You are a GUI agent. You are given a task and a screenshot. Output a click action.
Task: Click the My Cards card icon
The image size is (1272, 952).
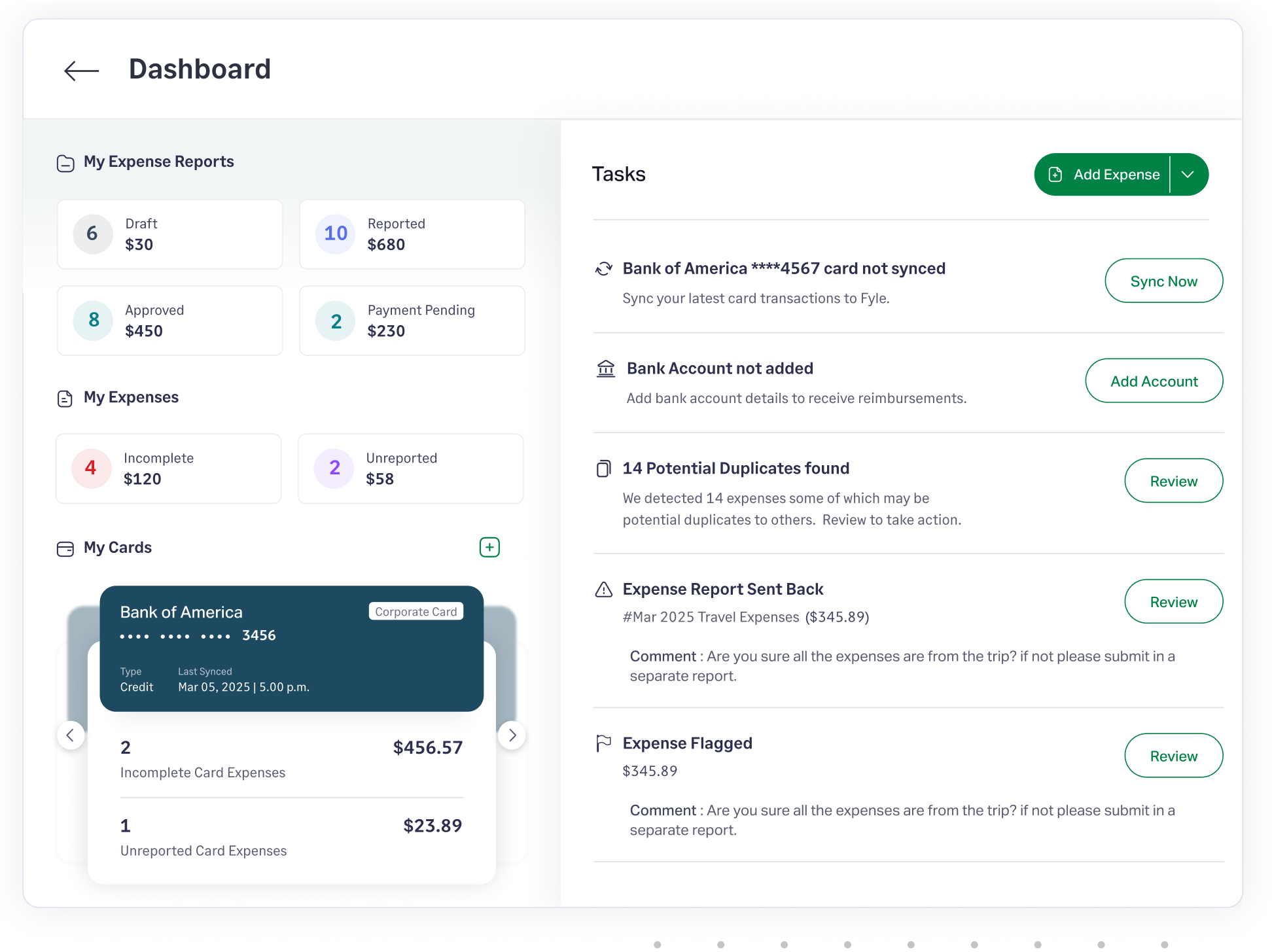coord(65,549)
